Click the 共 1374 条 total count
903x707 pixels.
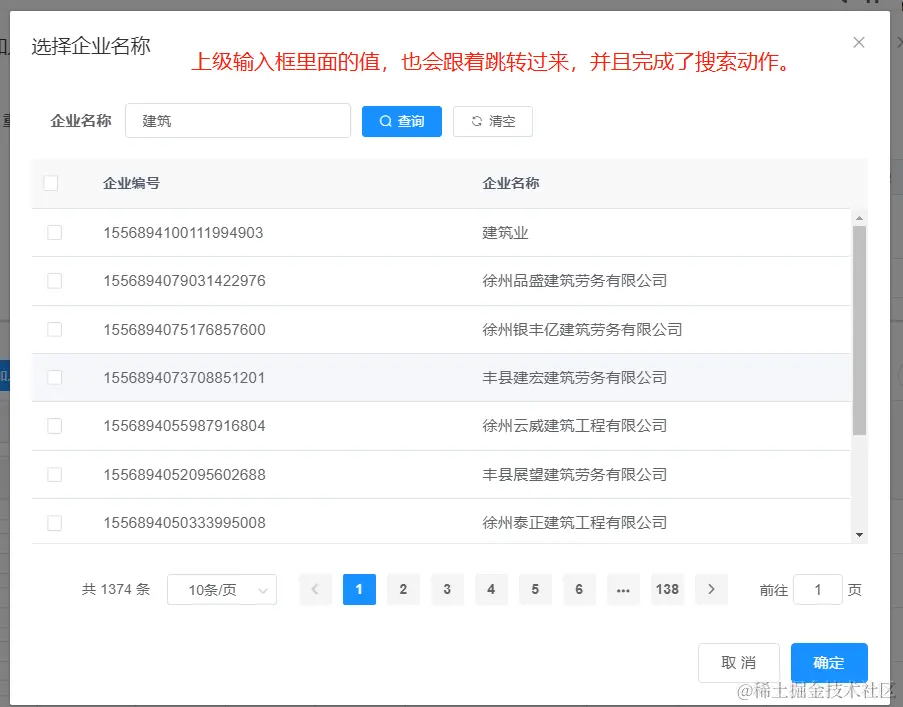(116, 589)
